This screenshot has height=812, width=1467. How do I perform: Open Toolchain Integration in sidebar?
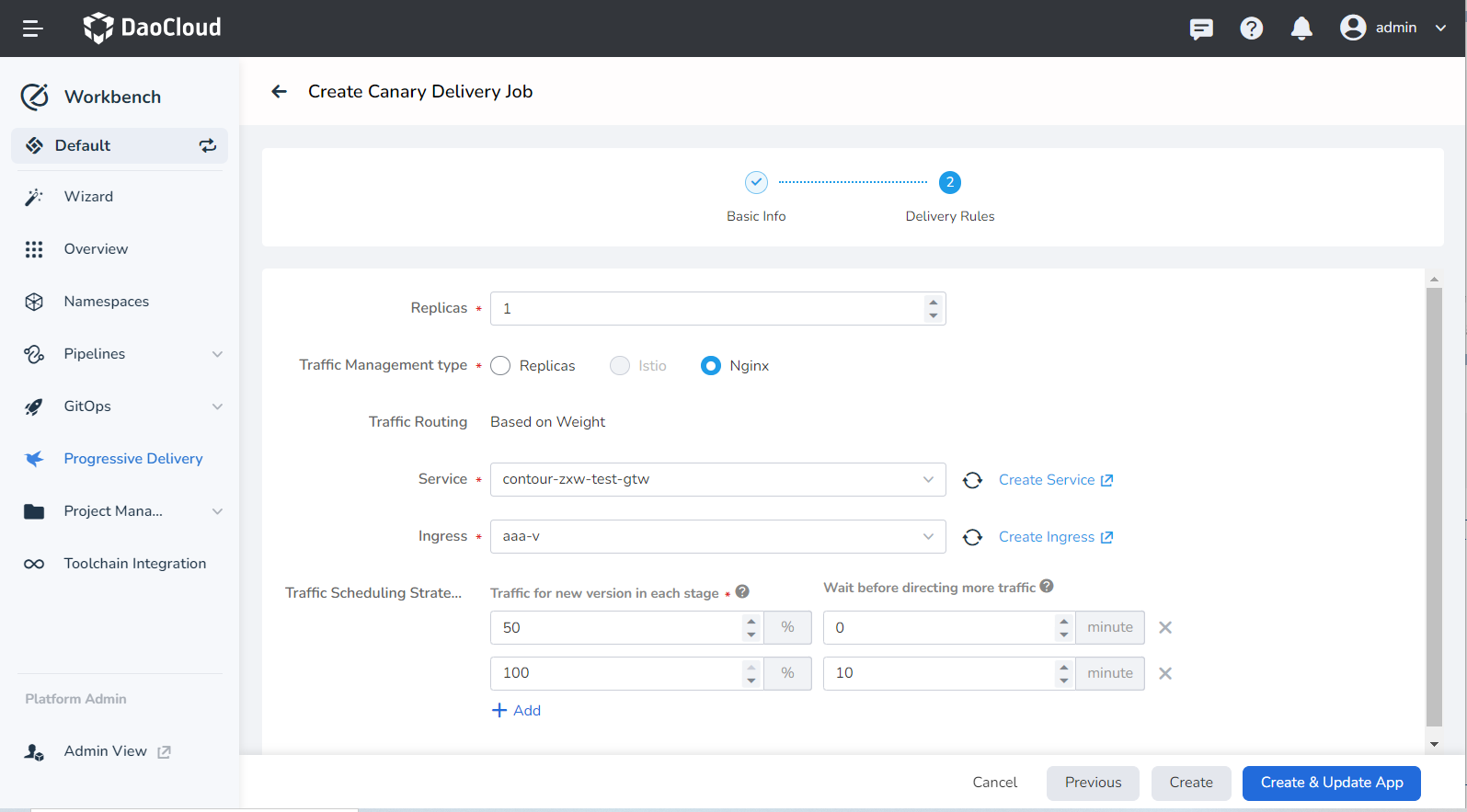[134, 564]
